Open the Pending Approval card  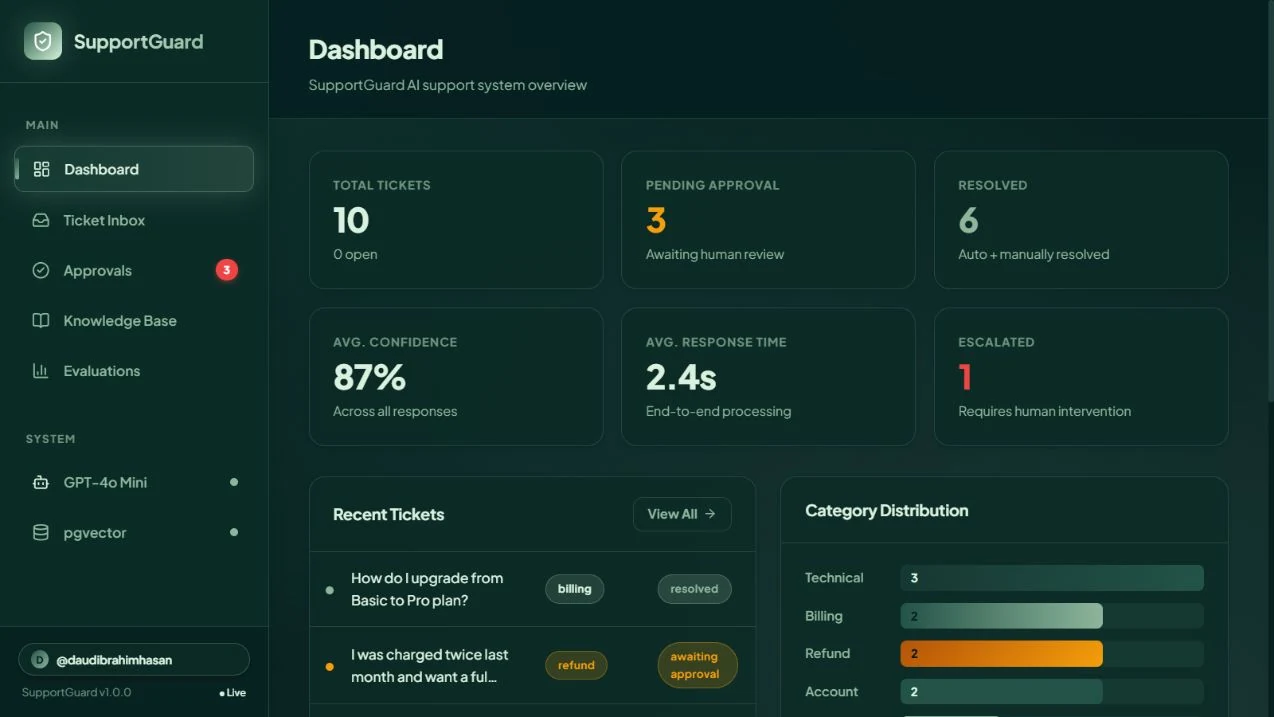coord(768,220)
